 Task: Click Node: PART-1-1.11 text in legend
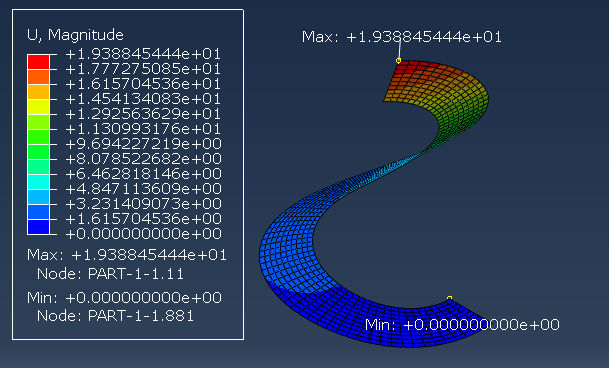[110, 274]
